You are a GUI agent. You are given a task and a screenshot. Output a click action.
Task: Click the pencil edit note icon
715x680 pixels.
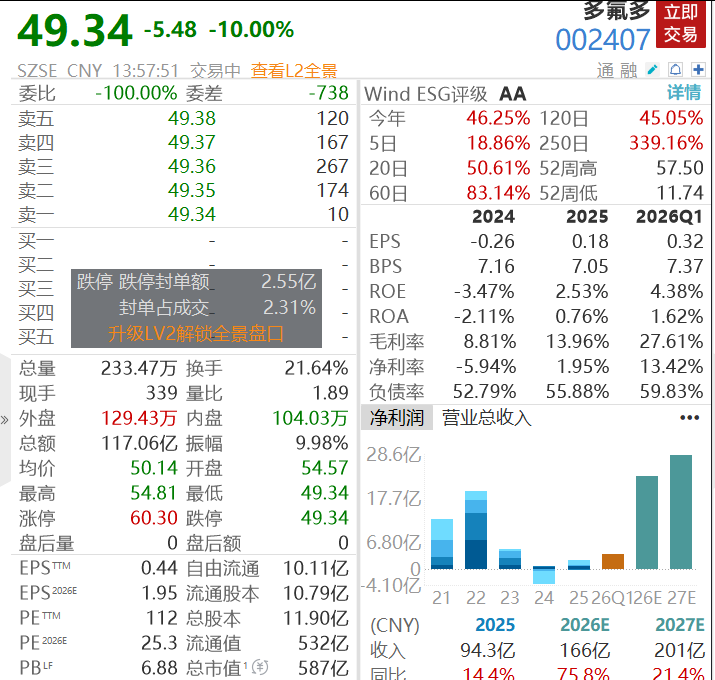653,70
